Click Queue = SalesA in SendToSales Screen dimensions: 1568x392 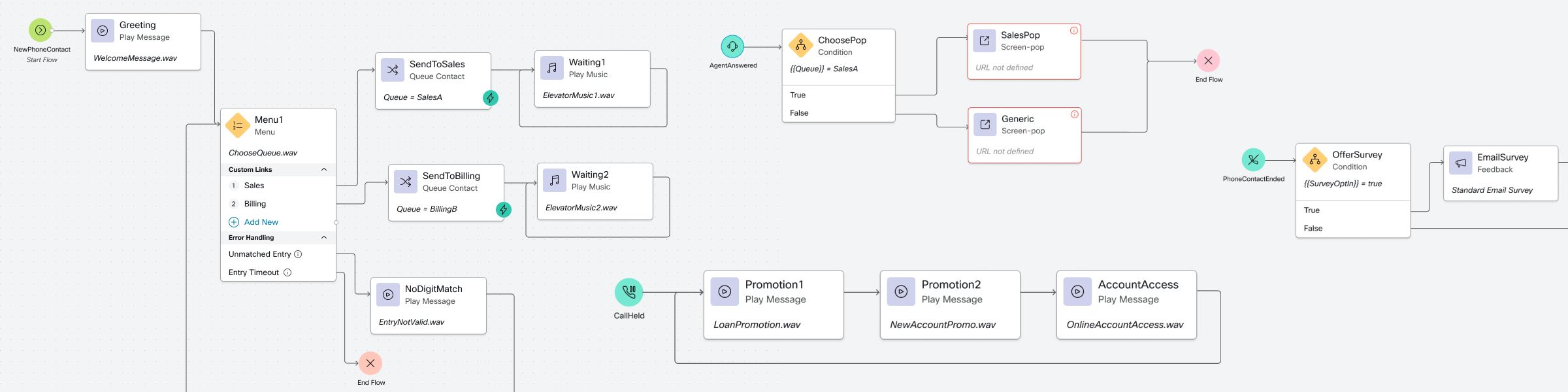[413, 97]
